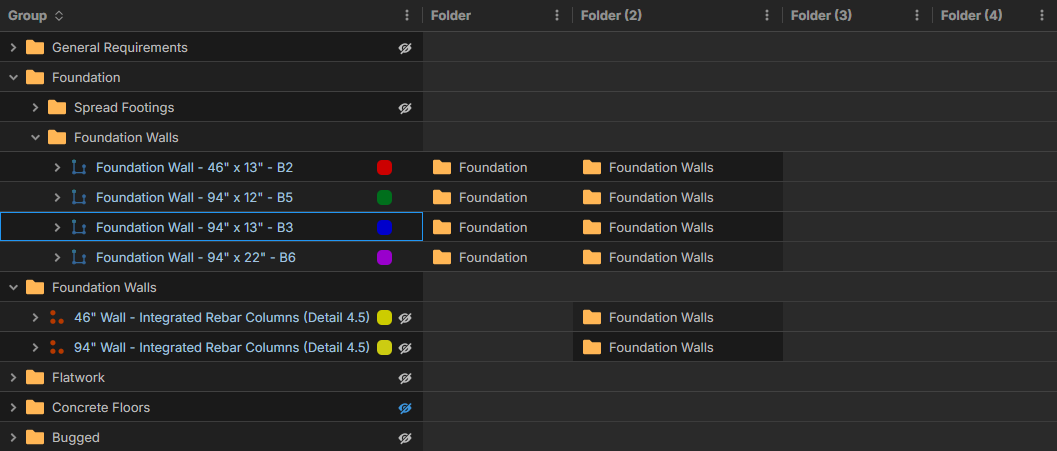Click the linear takeoff icon for Foundation Wall B6

(x=79, y=258)
